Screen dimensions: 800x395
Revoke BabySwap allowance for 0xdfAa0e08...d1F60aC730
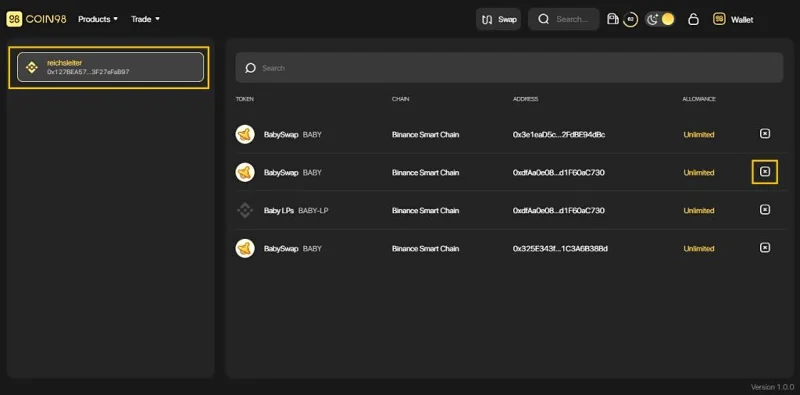click(x=765, y=171)
